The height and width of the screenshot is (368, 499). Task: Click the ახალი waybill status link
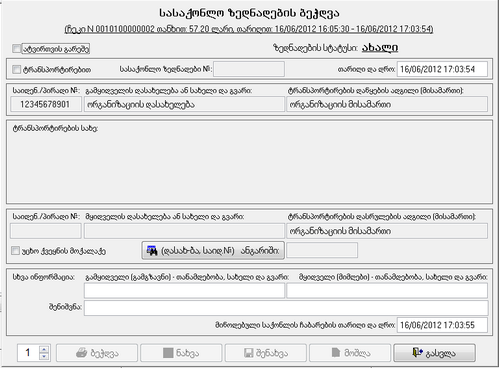(380, 48)
